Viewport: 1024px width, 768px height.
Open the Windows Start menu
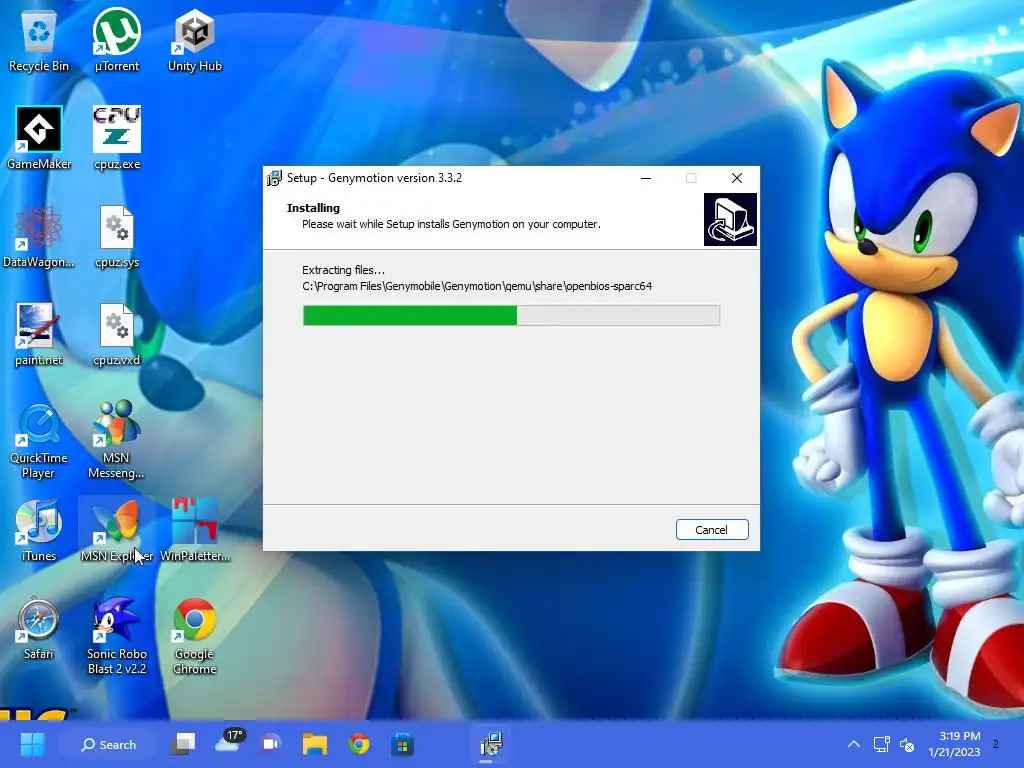pyautogui.click(x=32, y=744)
